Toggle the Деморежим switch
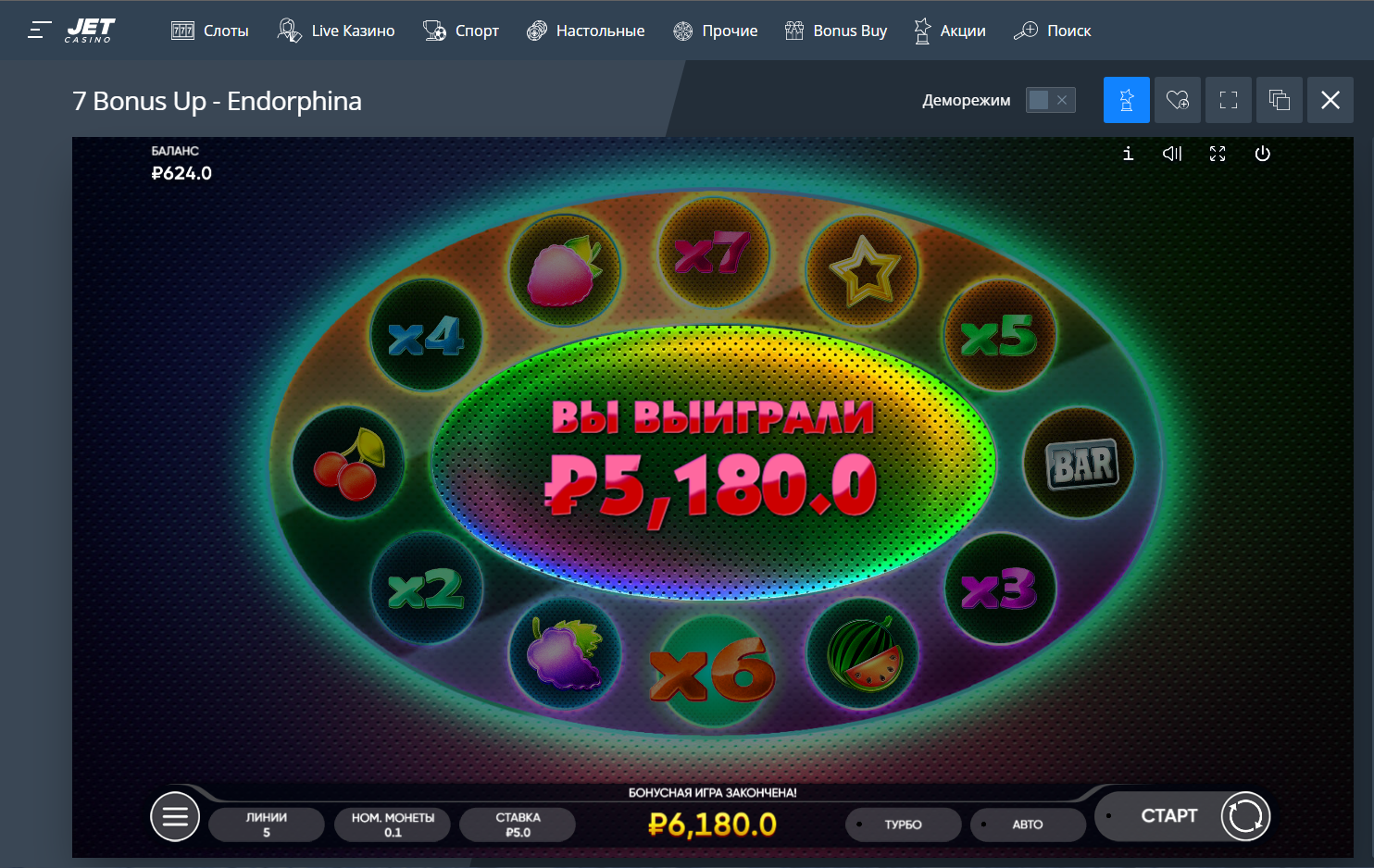This screenshot has width=1374, height=868. (1051, 100)
